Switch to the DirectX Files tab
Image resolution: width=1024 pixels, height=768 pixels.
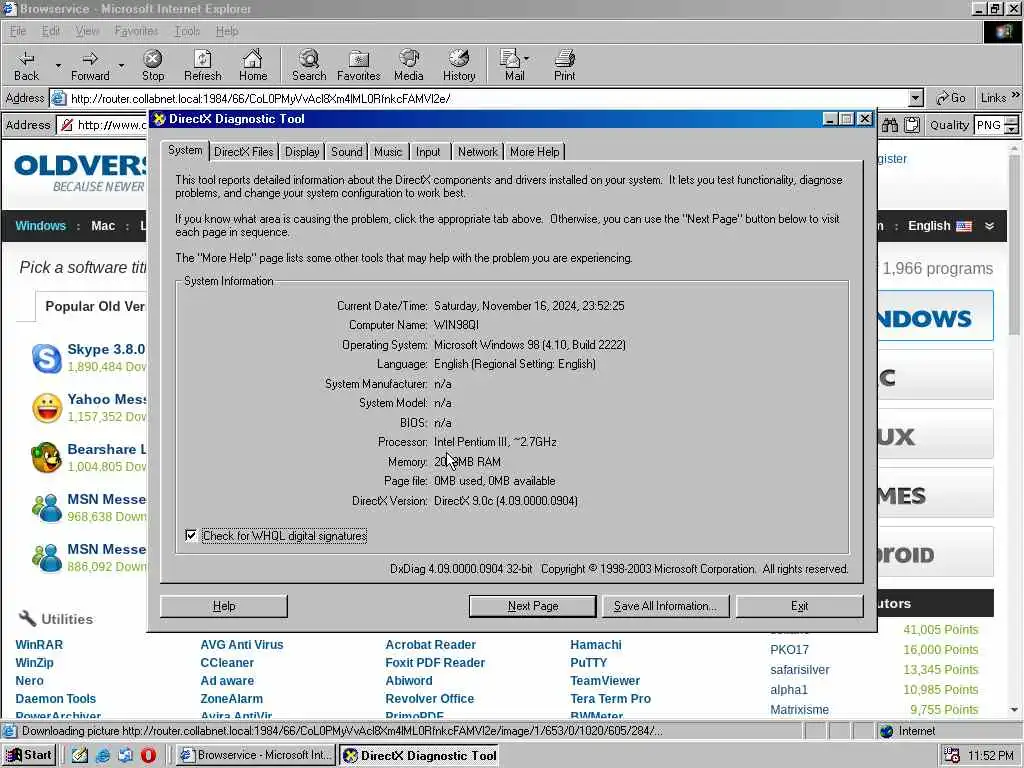tap(244, 152)
